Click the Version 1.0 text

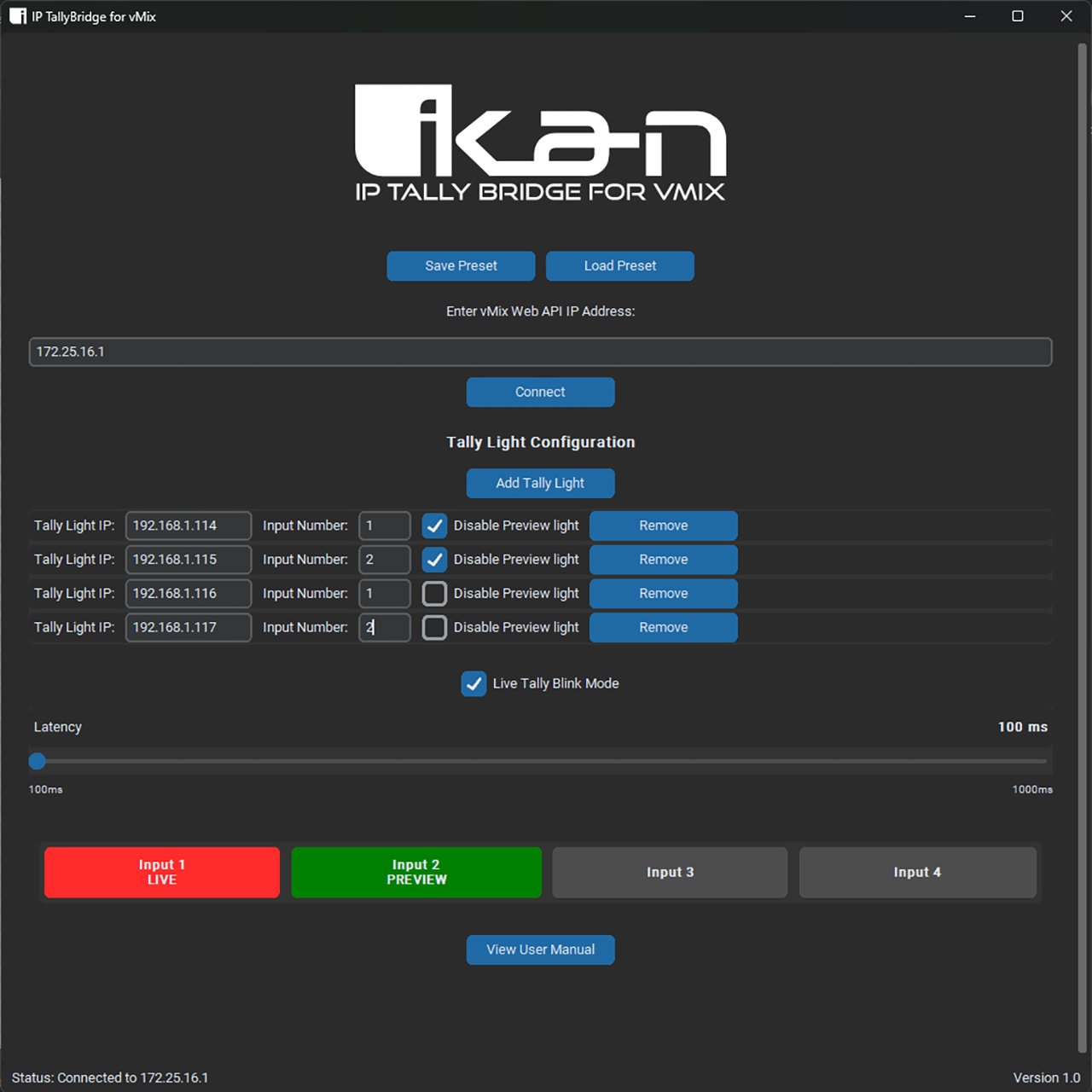[x=1047, y=1077]
